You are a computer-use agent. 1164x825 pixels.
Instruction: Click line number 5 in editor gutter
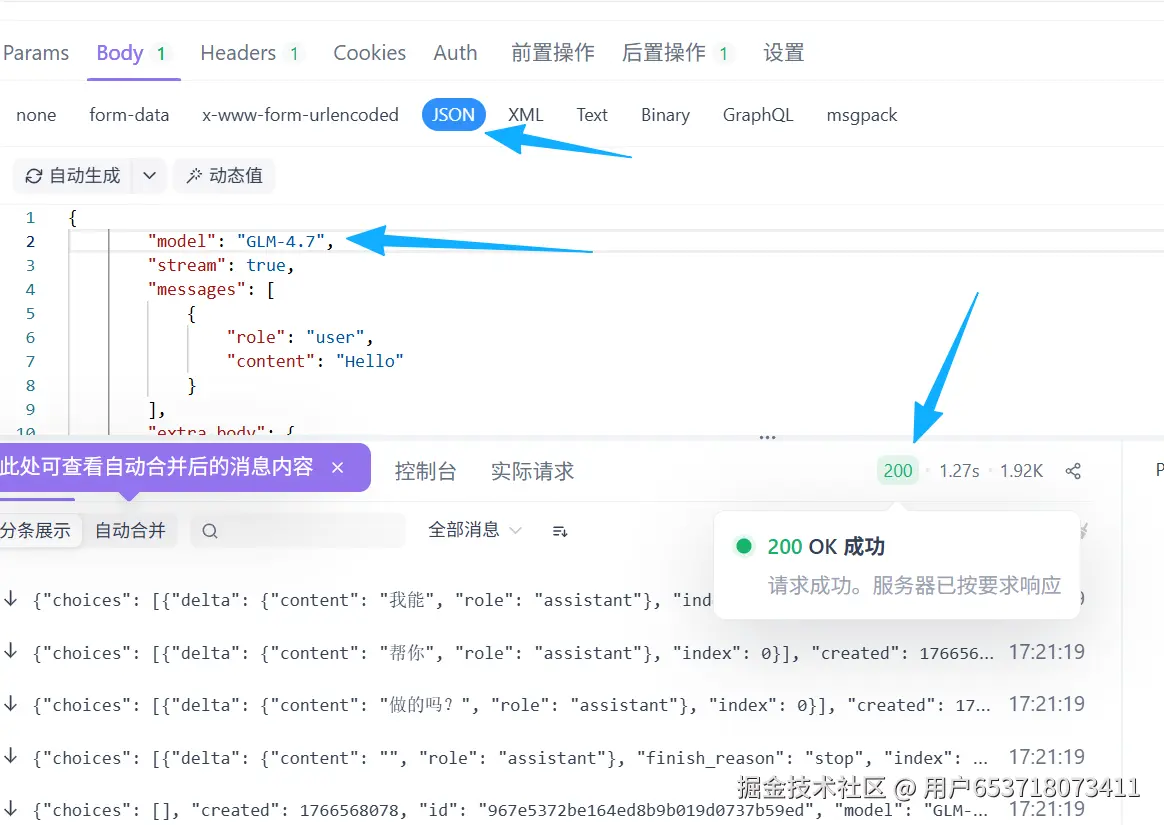30,313
